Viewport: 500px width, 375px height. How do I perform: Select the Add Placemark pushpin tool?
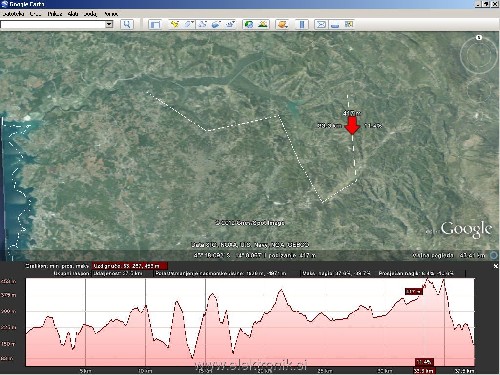(174, 24)
